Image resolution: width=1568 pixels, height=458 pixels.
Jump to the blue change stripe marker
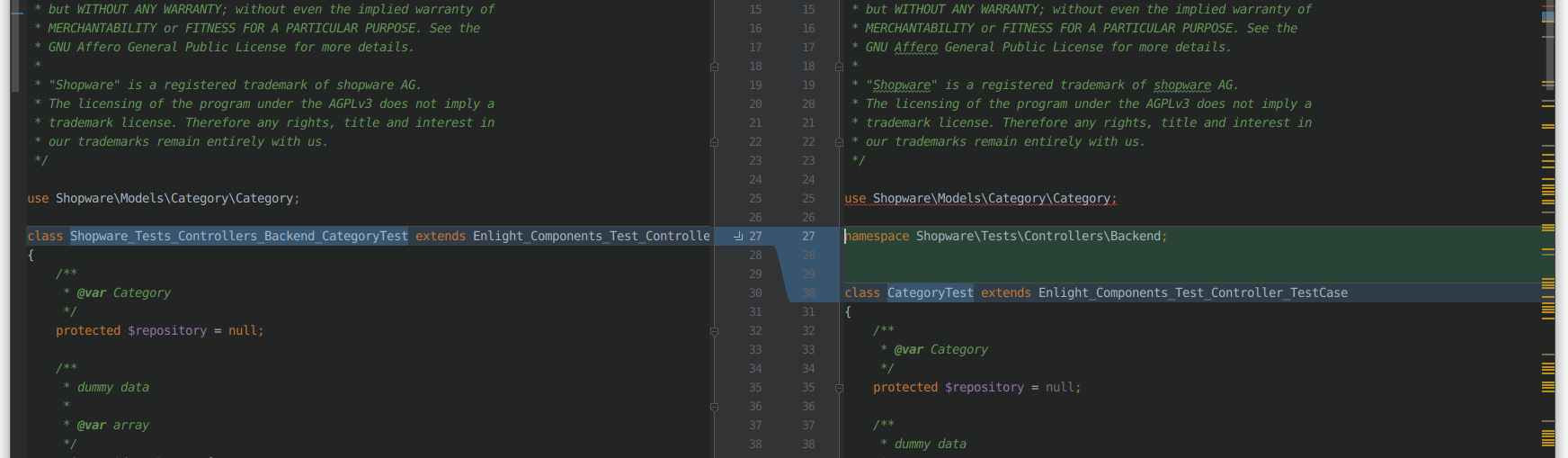1548,16
